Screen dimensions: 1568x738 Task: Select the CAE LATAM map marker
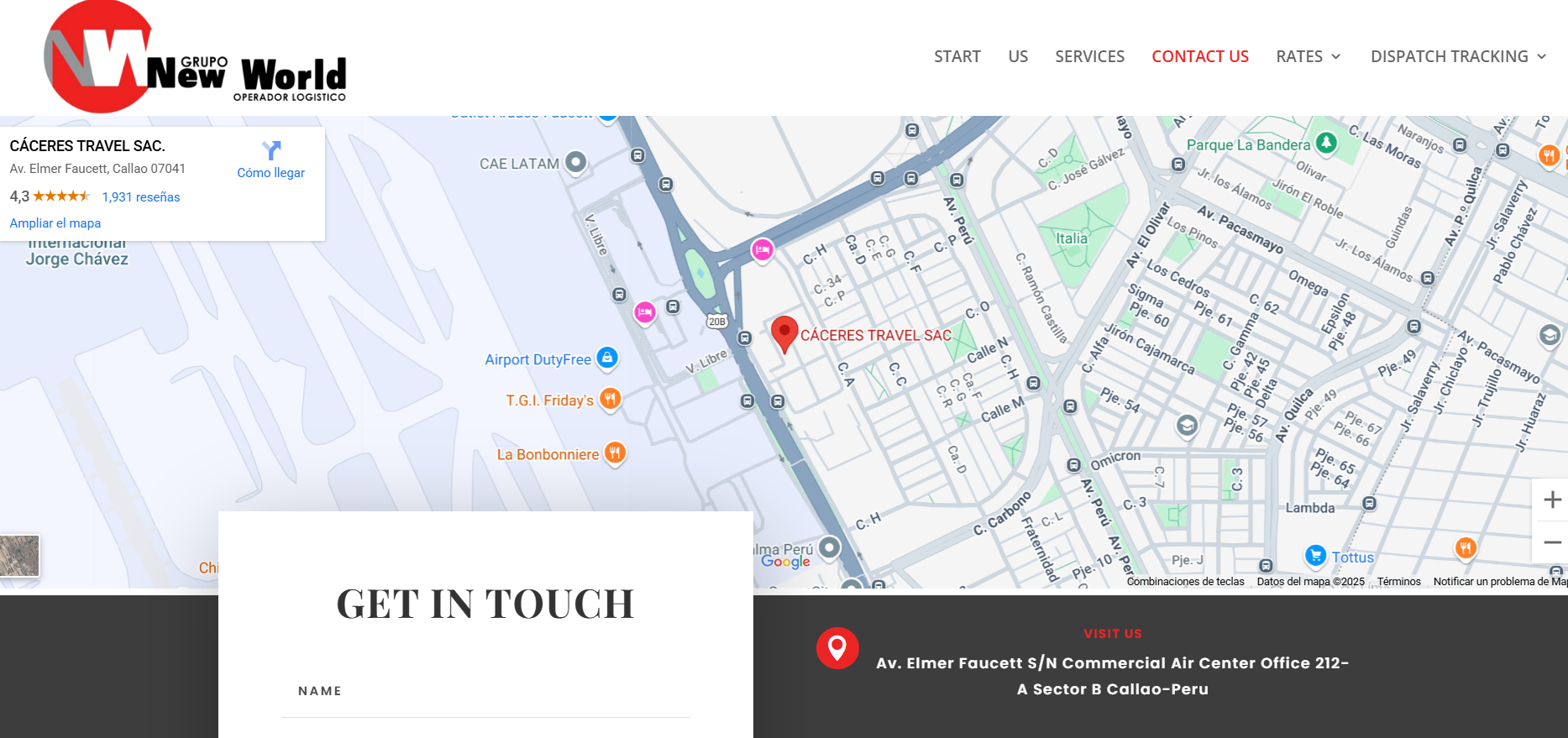tap(575, 161)
